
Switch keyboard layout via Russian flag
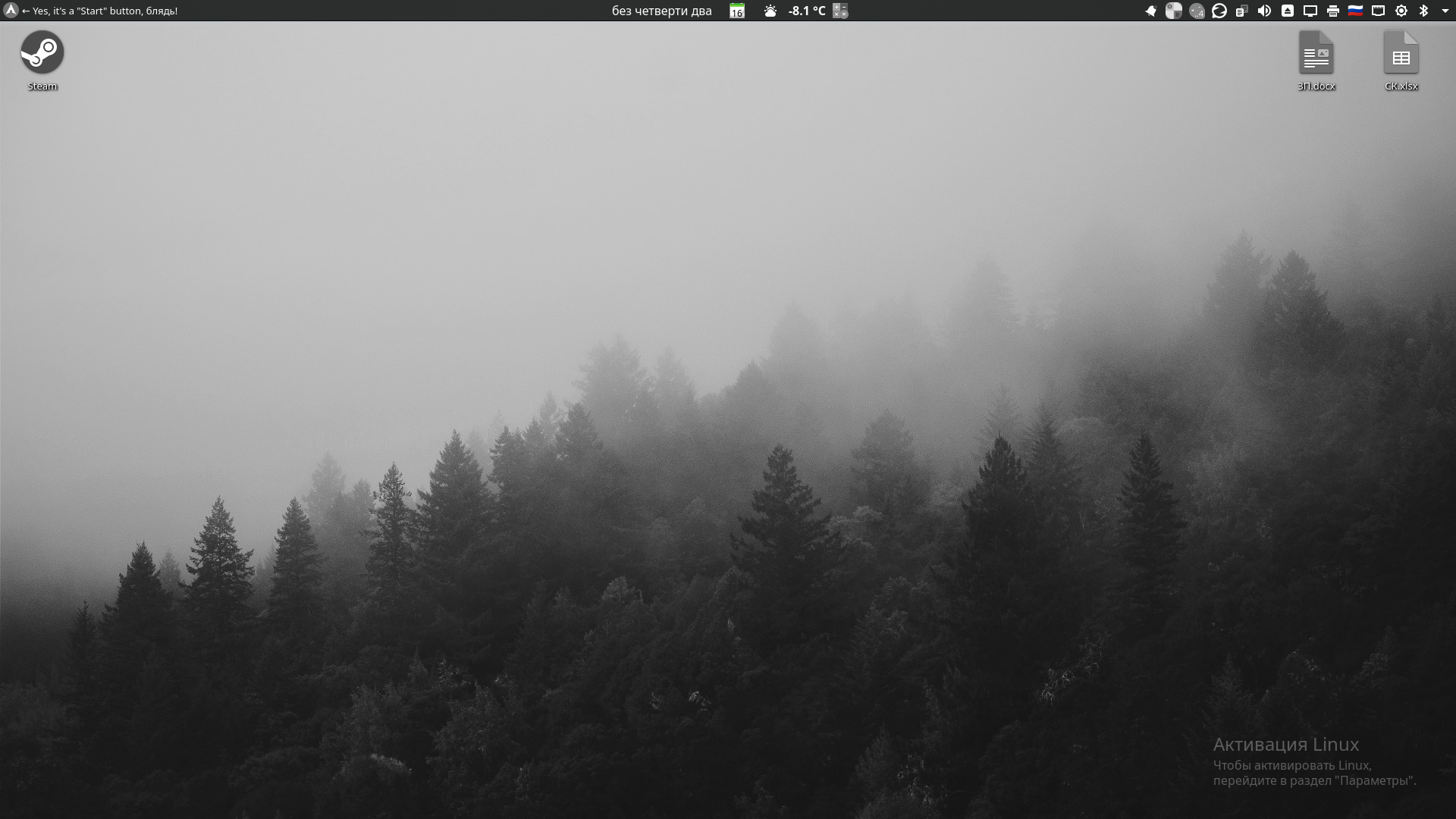(x=1355, y=11)
